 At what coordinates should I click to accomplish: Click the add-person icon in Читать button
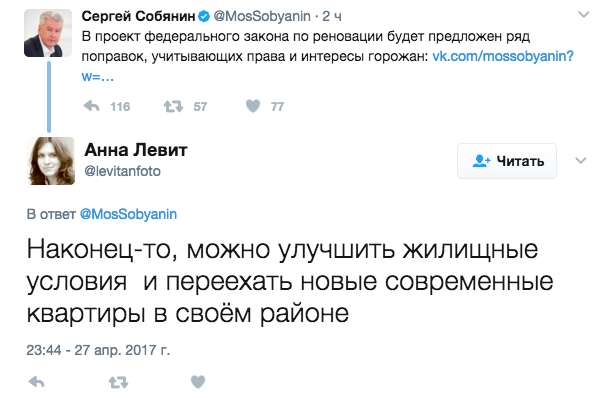pyautogui.click(x=482, y=161)
